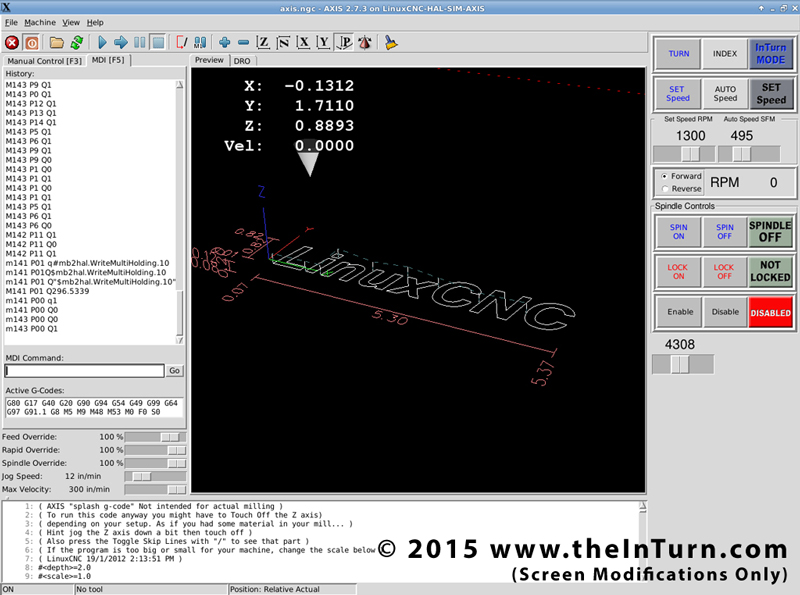Viewport: 800px width, 595px height.
Task: Adjust the Set Speed RPM slider
Action: point(684,154)
